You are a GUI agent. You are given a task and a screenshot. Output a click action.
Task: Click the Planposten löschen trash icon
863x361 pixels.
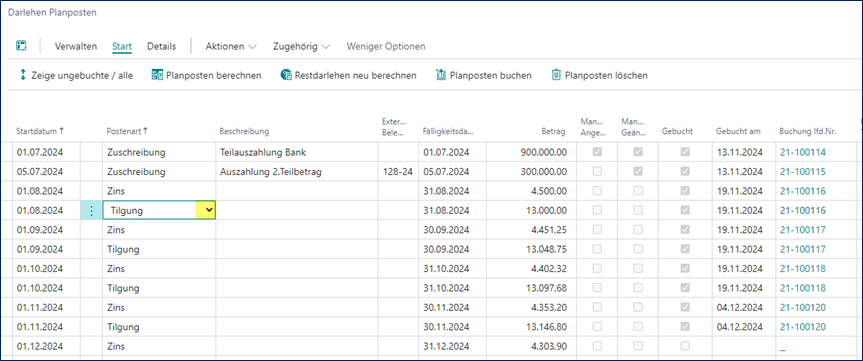point(556,75)
